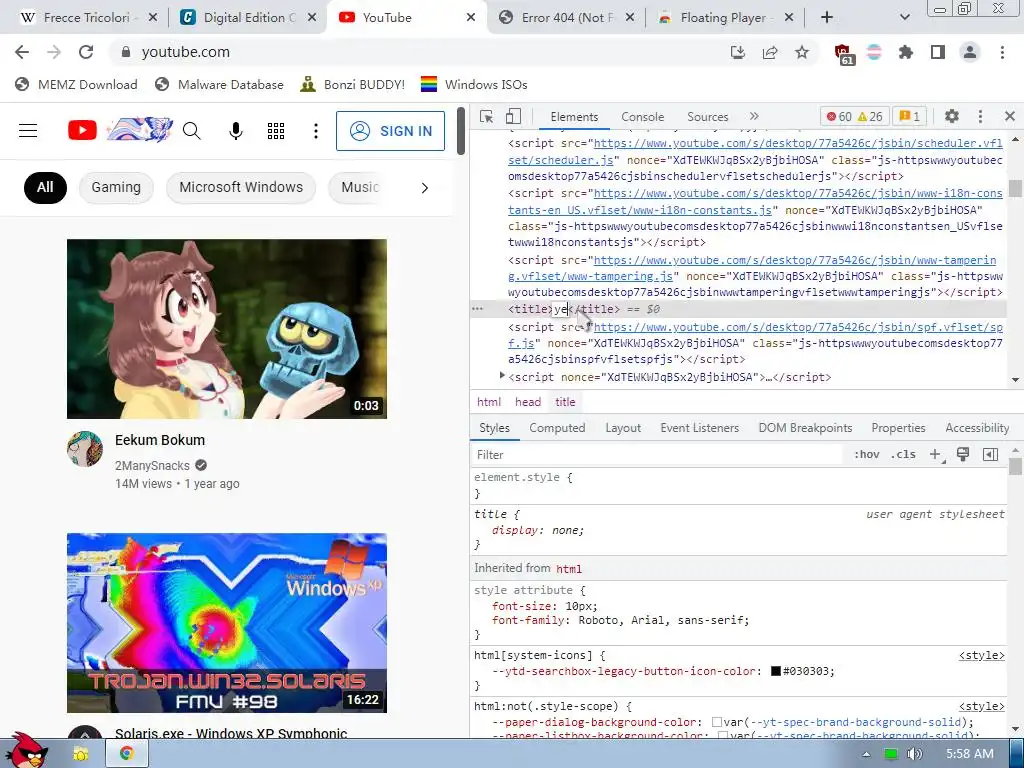1024x768 pixels.
Task: Click the share page icon in address bar
Action: pyautogui.click(x=770, y=52)
